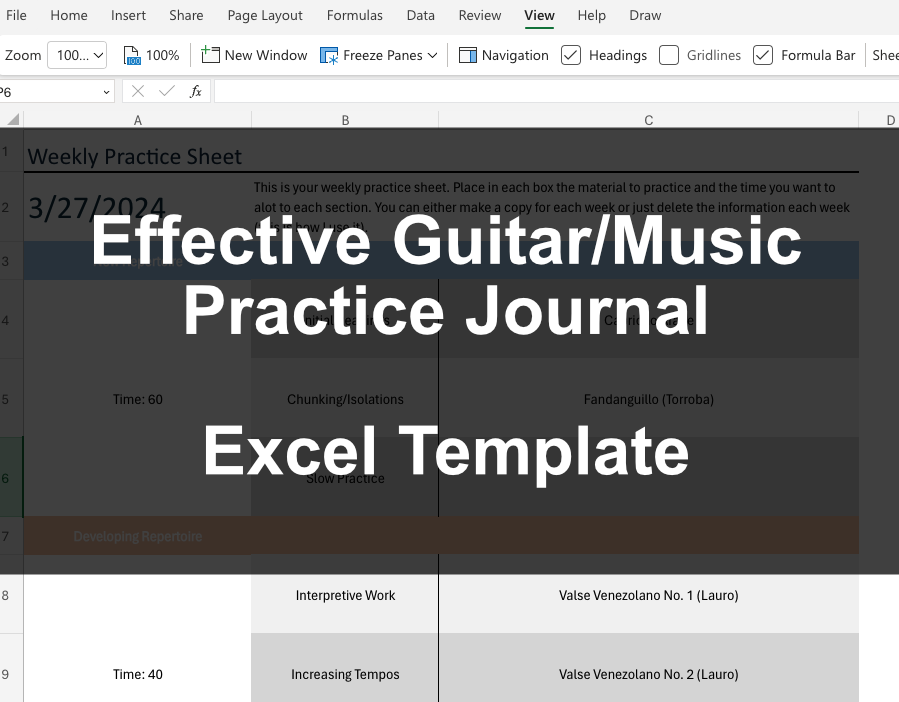
Task: Click the cancel X icon in formula bar
Action: [138, 91]
